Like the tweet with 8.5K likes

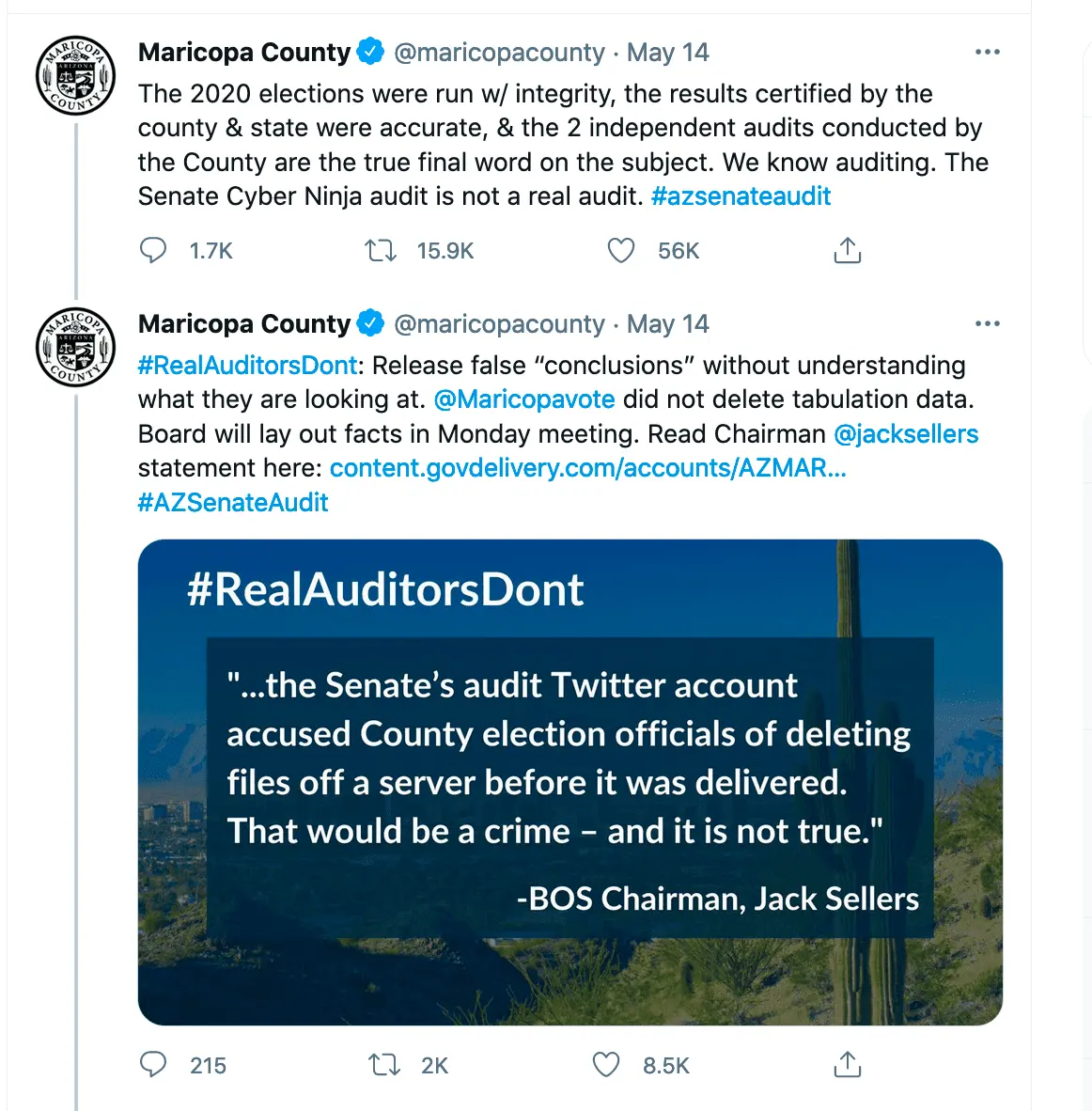click(x=606, y=1065)
